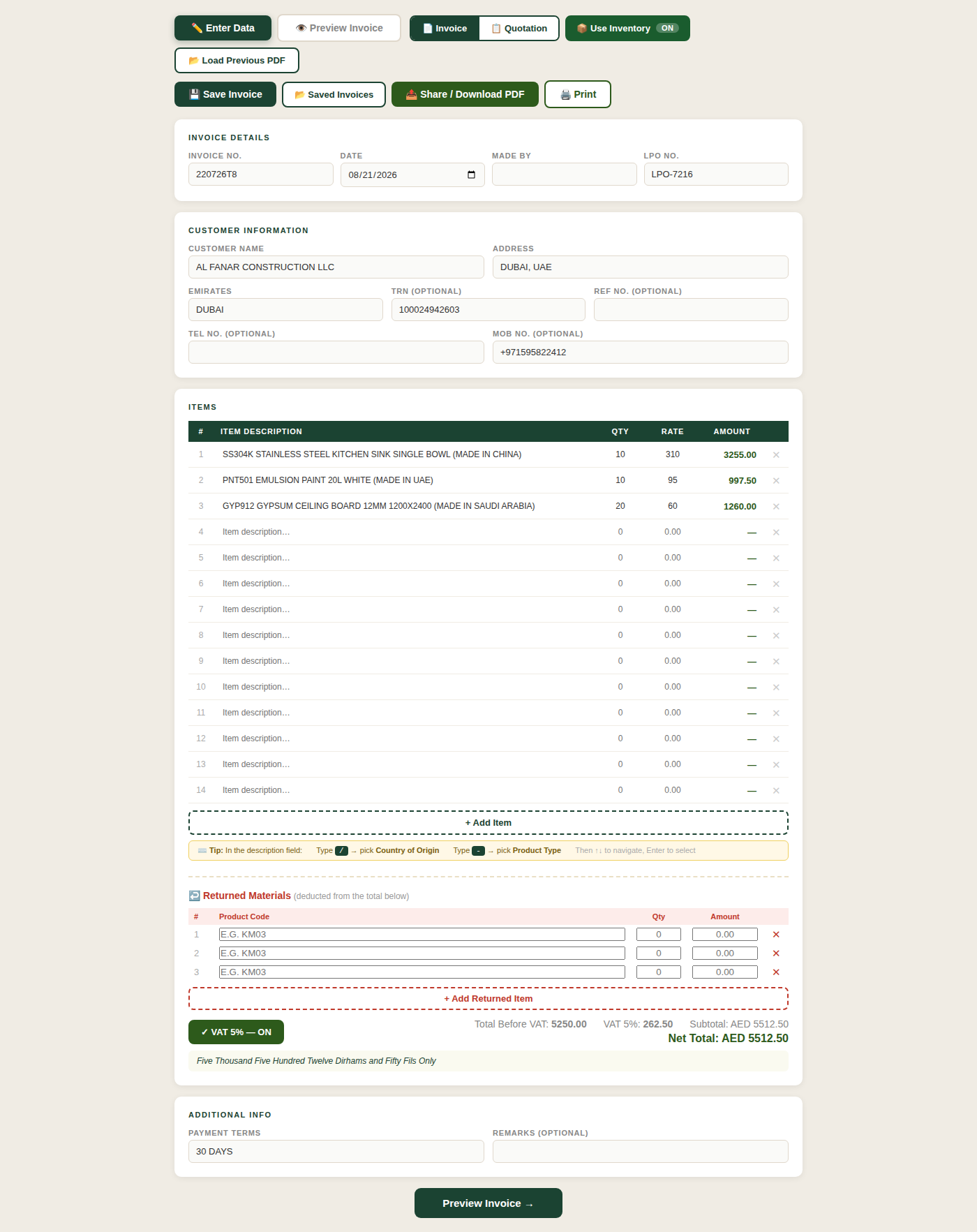Toggle VAT 5% off

pos(236,1032)
